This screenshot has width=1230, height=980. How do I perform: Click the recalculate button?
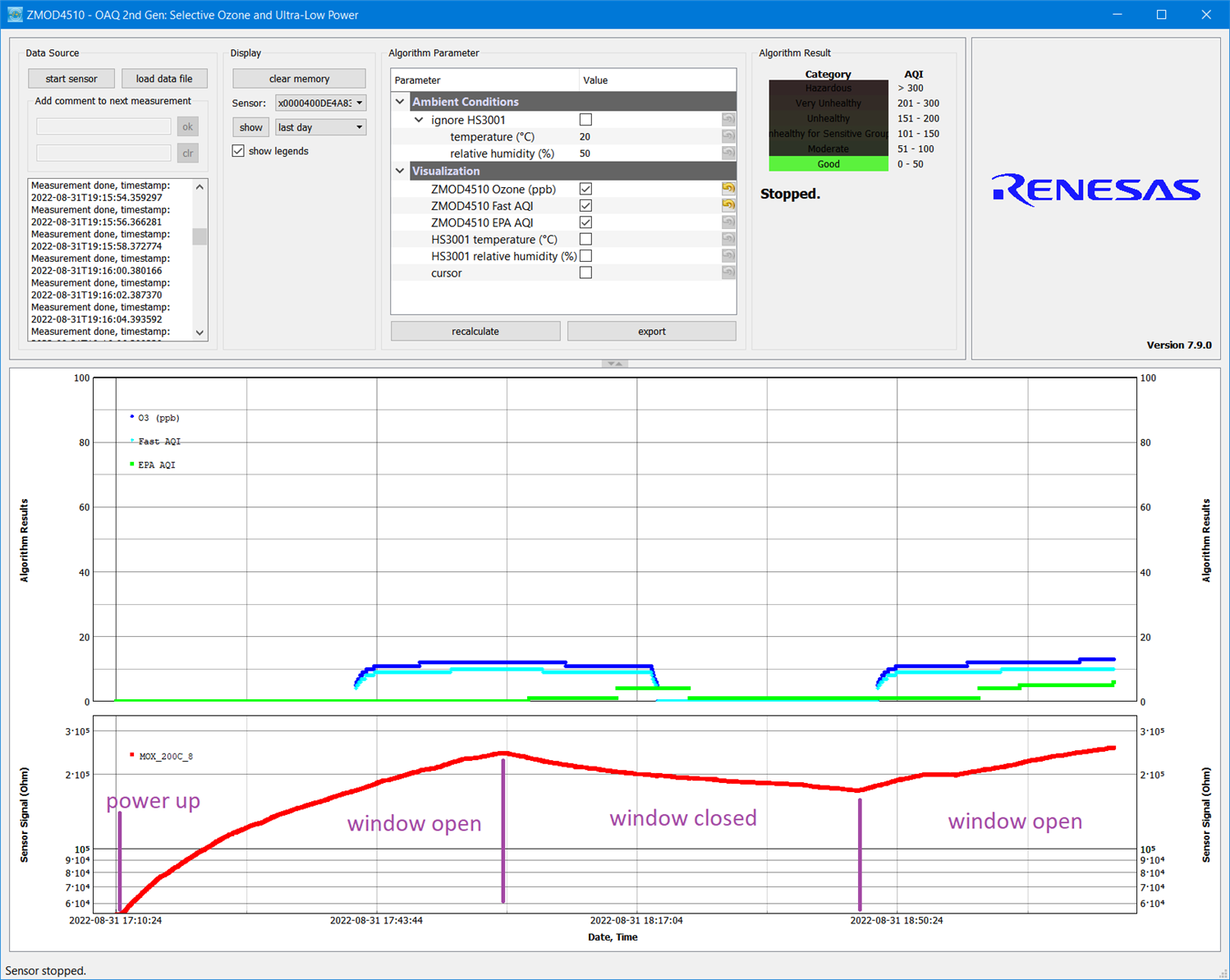click(475, 332)
